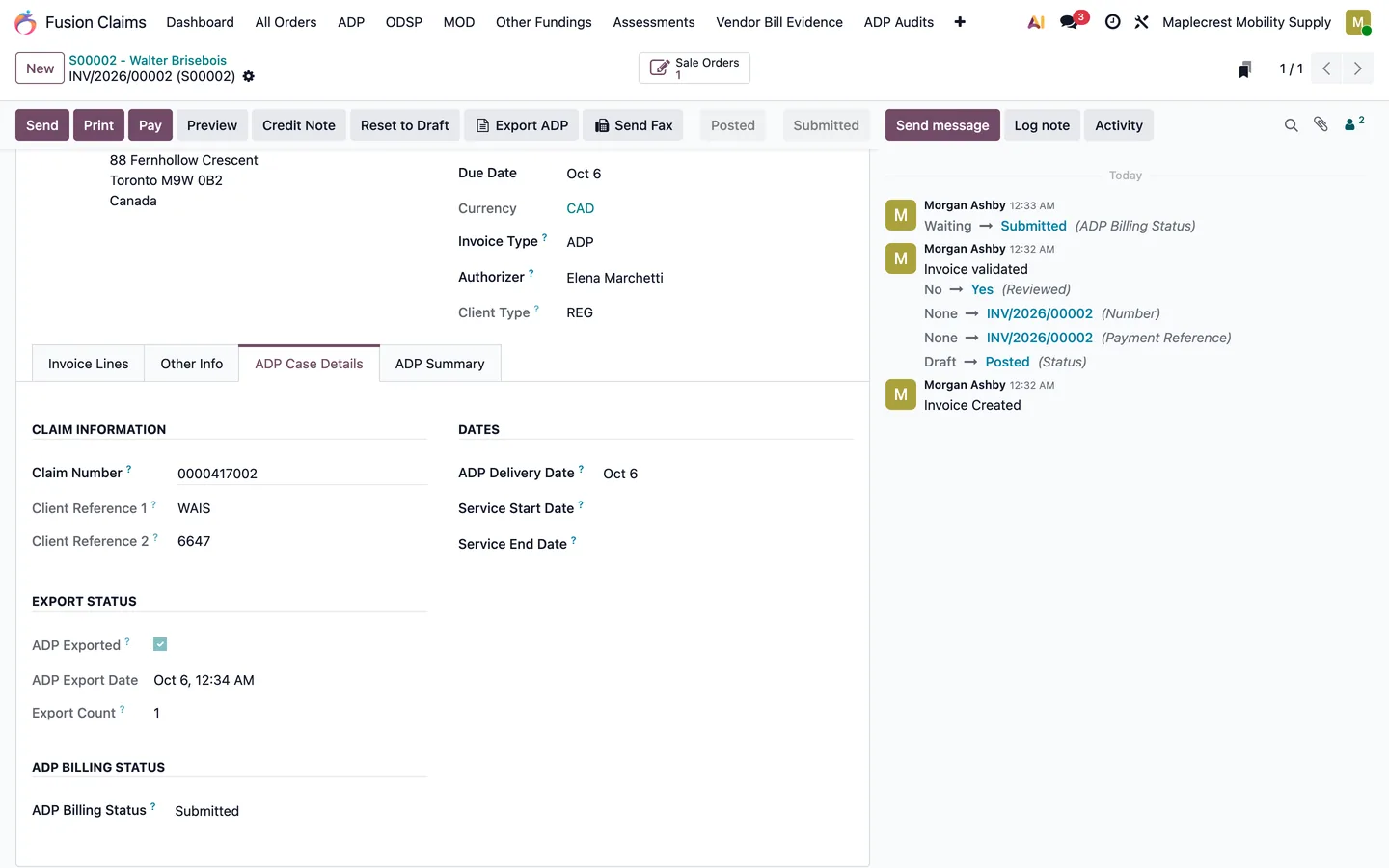Select the ADP Case Details tab

tap(309, 364)
